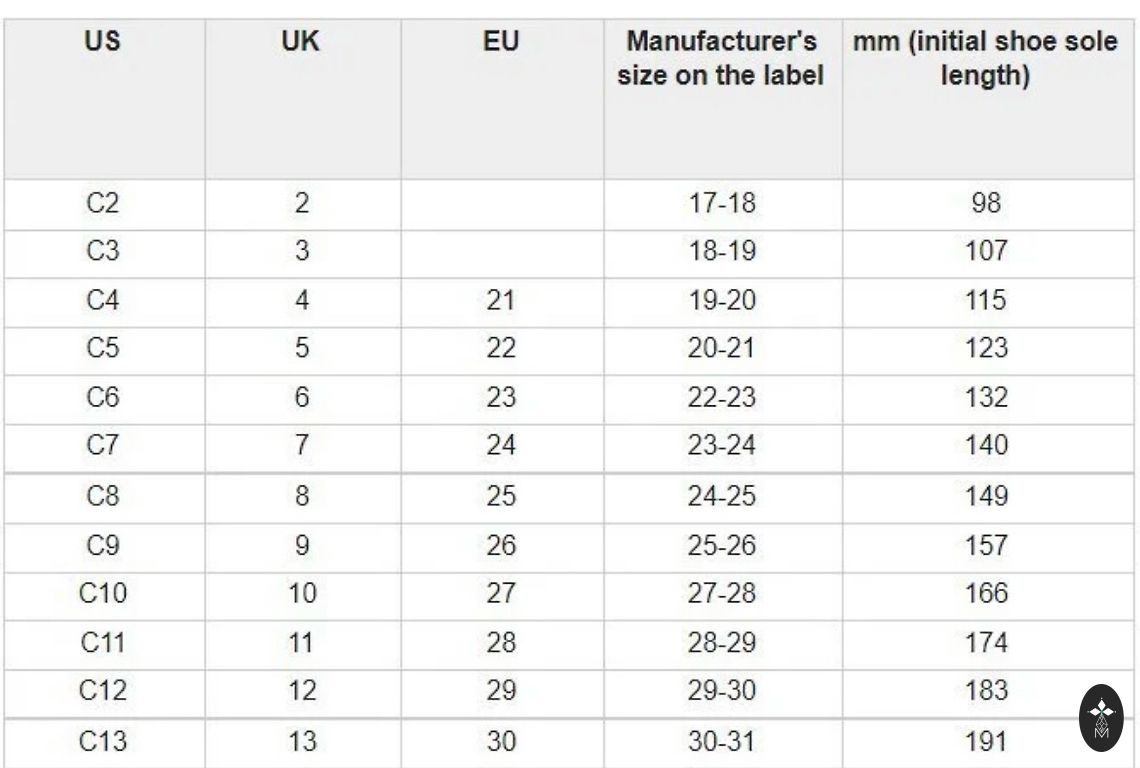Click the C10 US size cell
Screen dimensions: 1140x768
[x=102, y=594]
